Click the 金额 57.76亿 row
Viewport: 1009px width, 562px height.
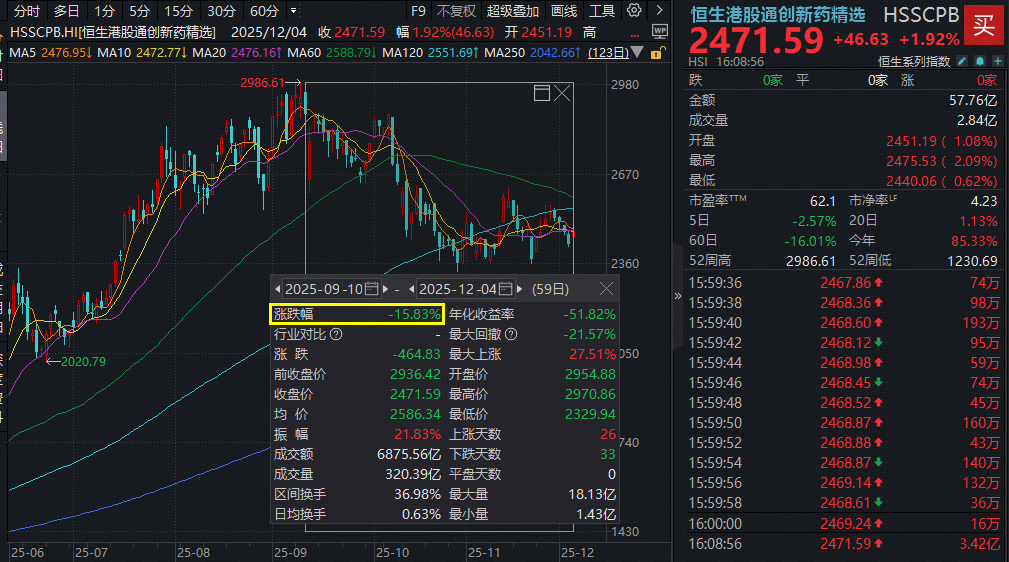click(x=843, y=100)
